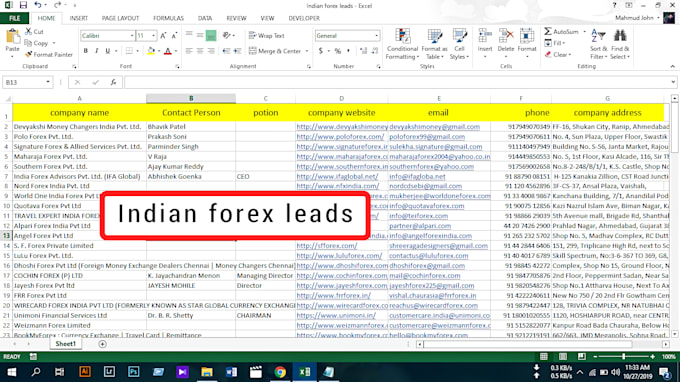Open Find & Select binoculars
Screen dimensions: 680x382
tap(620, 44)
